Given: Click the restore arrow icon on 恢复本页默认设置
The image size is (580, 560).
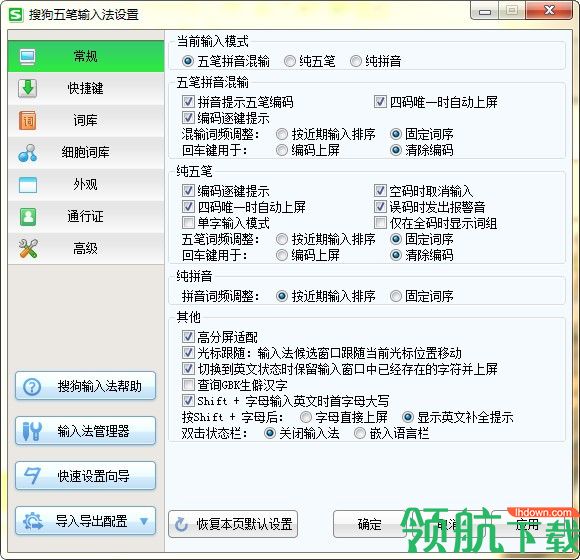Looking at the screenshot, I should click(182, 524).
